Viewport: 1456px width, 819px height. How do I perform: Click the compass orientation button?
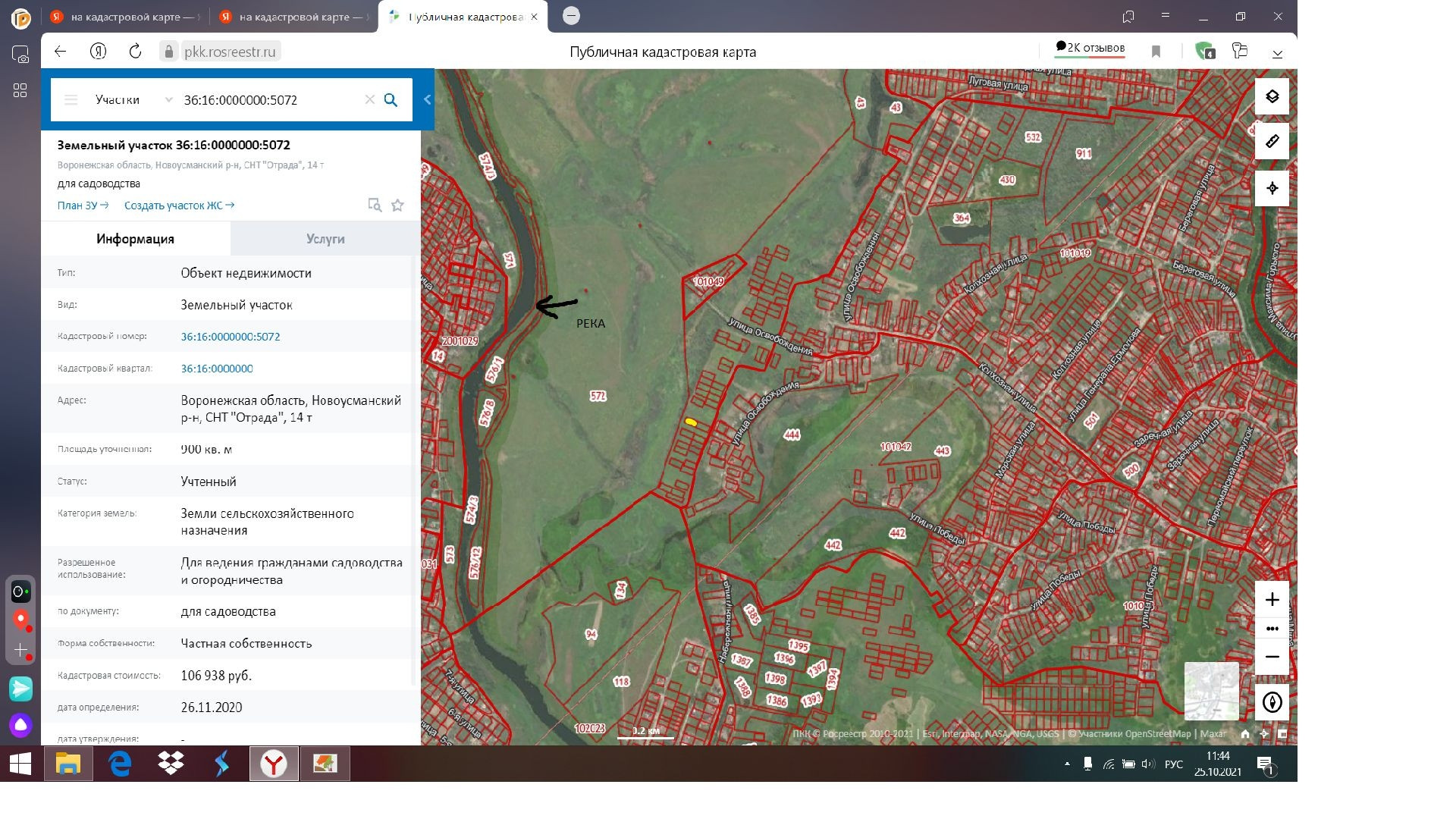point(1272,702)
